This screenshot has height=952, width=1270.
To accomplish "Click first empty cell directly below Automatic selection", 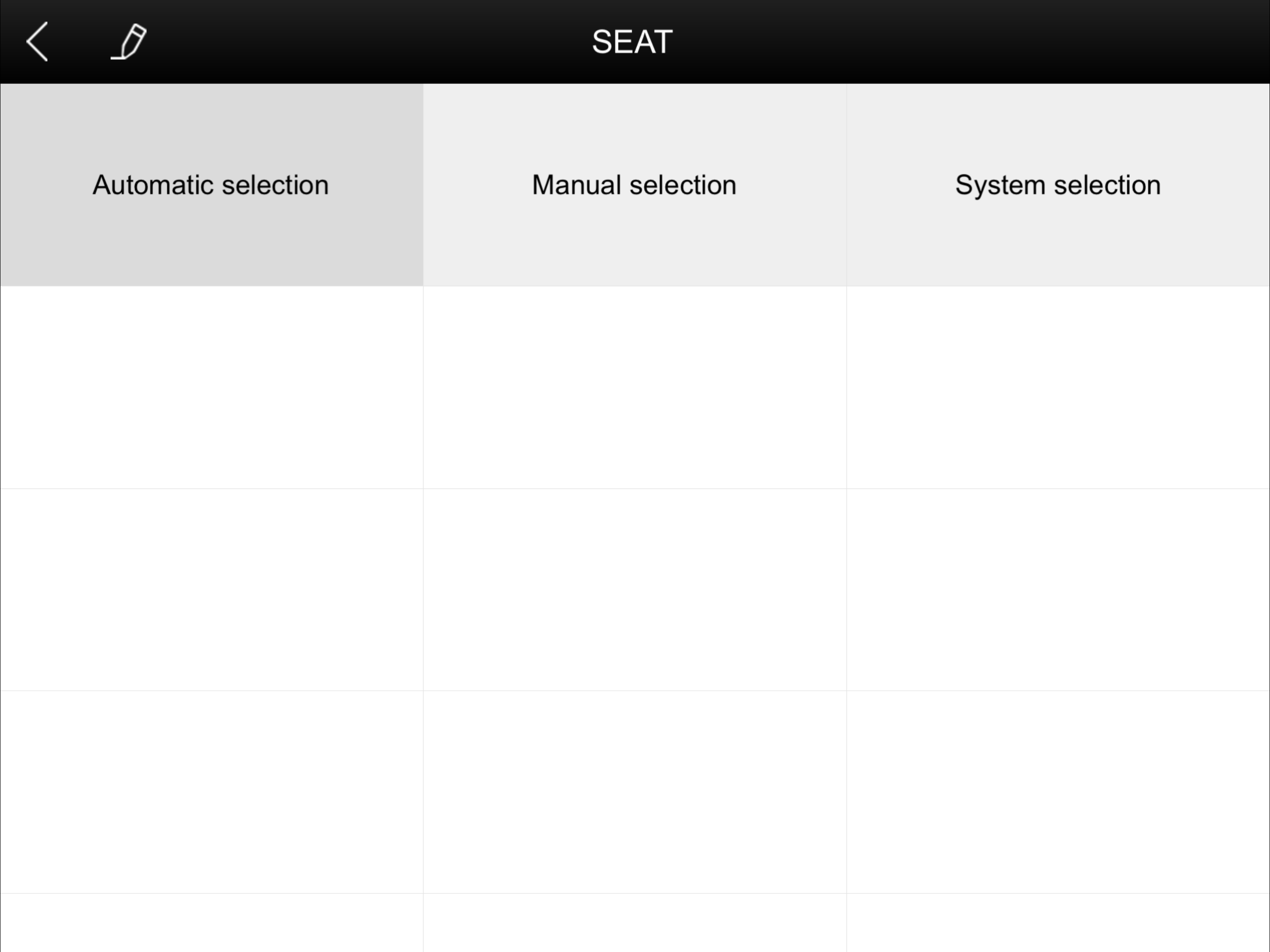I will pos(212,388).
